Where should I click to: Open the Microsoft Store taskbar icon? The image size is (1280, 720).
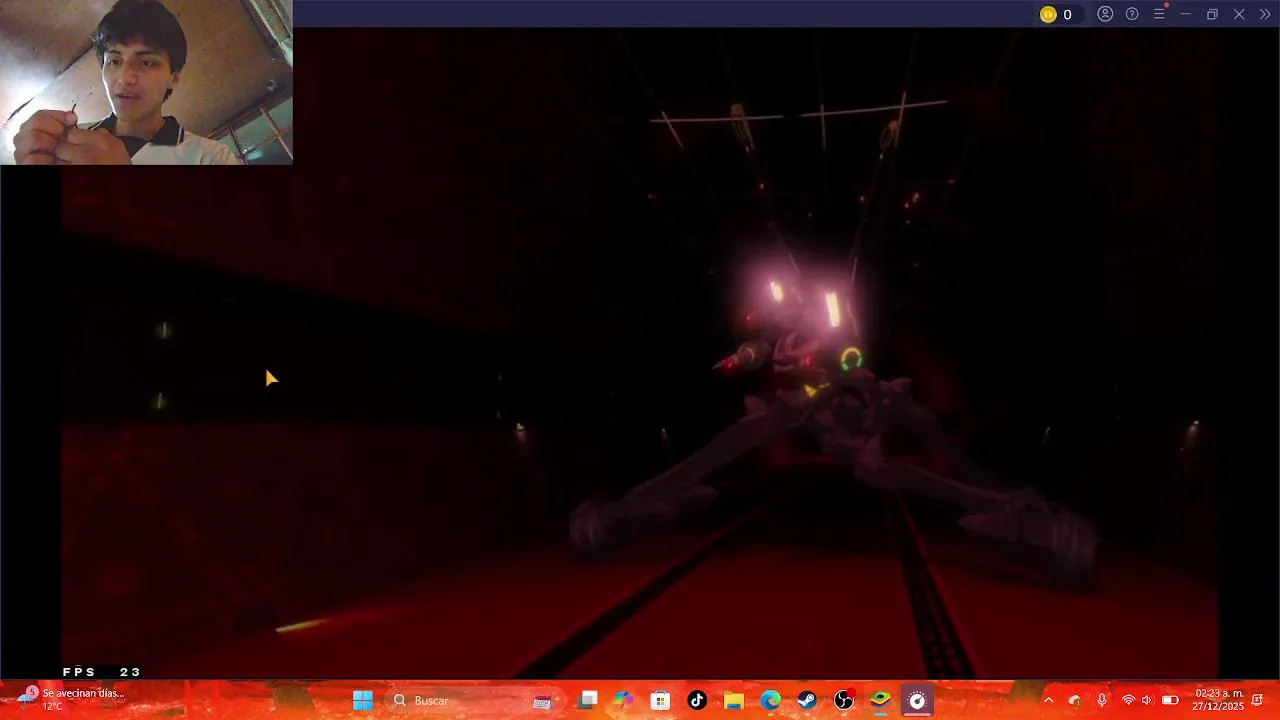coord(660,700)
